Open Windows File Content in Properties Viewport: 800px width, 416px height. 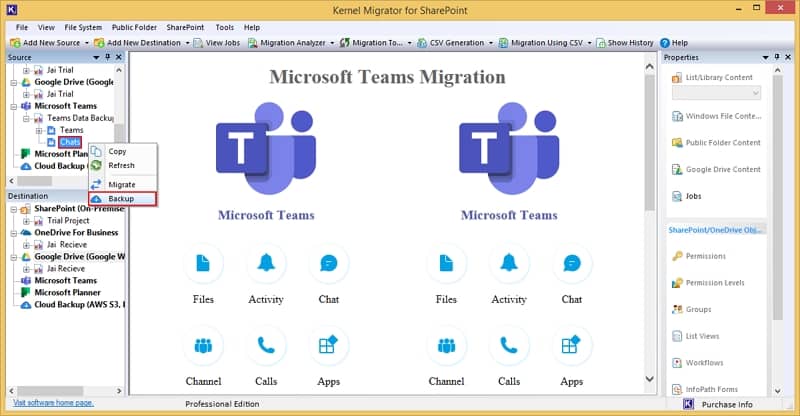pos(716,116)
